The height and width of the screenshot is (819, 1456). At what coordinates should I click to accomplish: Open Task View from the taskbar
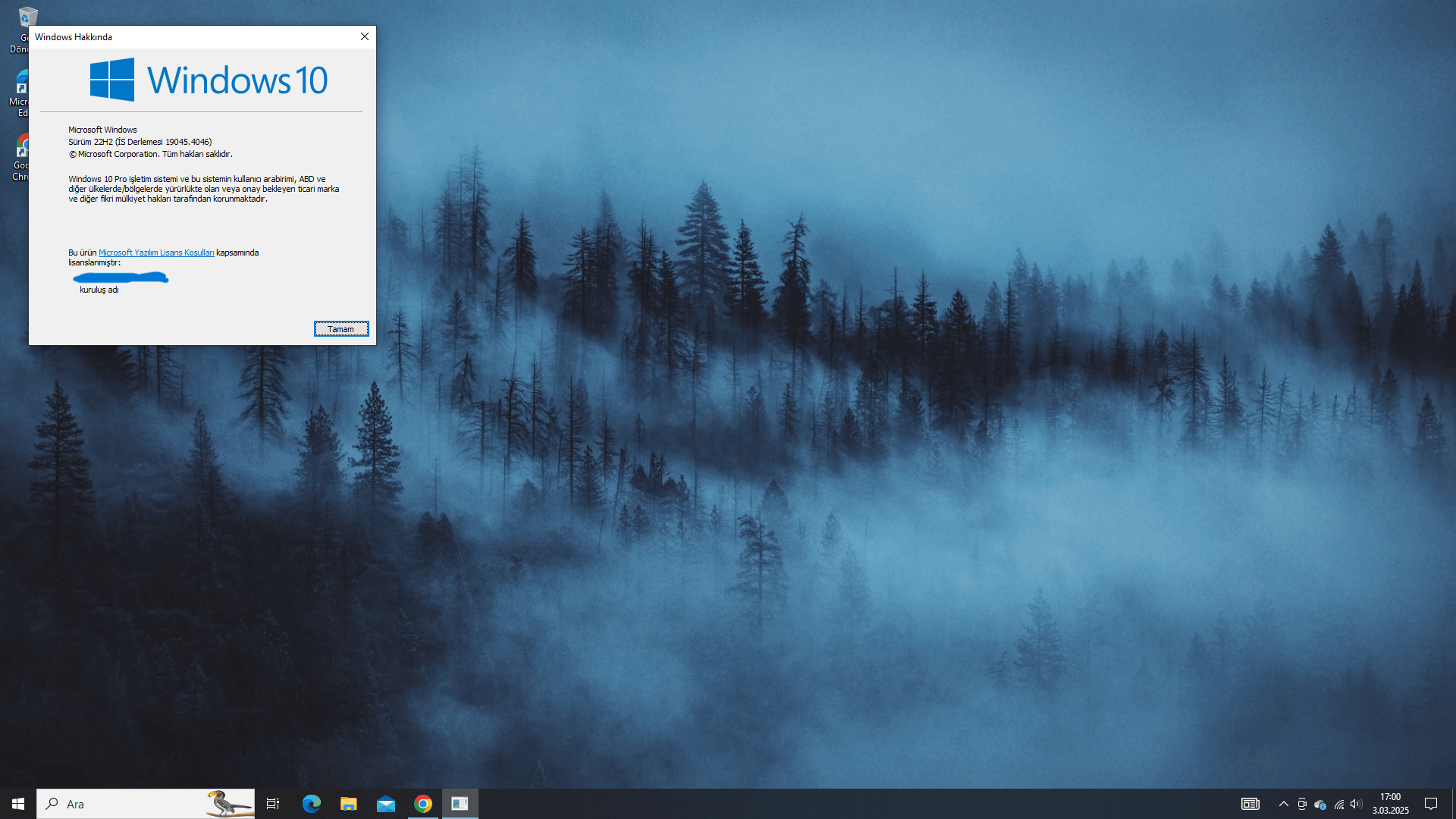click(273, 804)
